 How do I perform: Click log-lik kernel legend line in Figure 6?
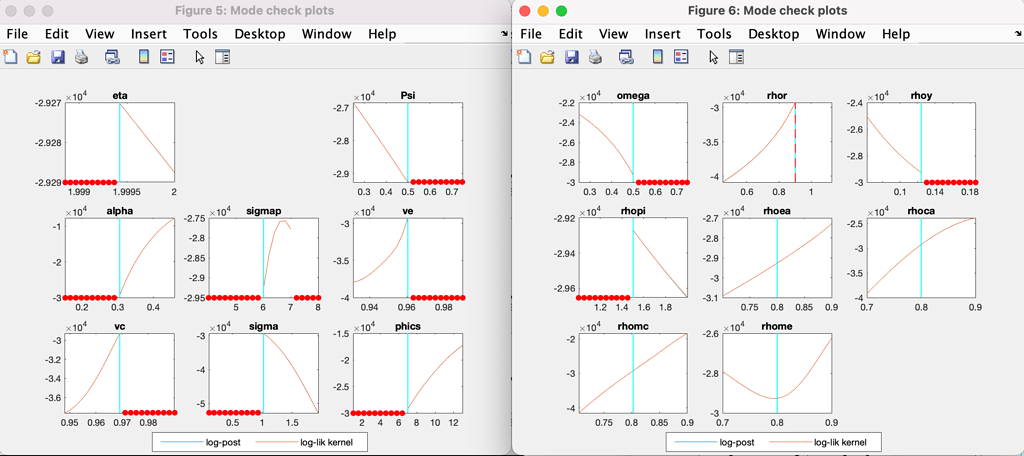pos(789,441)
